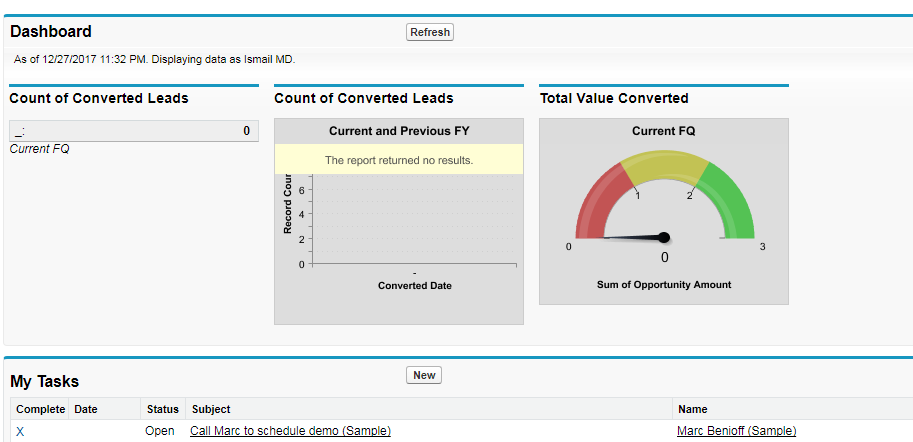This screenshot has height=442, width=913.
Task: Click the Converted Date axis label
Action: (415, 286)
